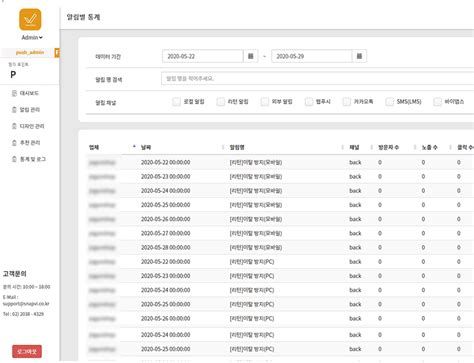Click the 클릭 수 column header

[x=465, y=147]
